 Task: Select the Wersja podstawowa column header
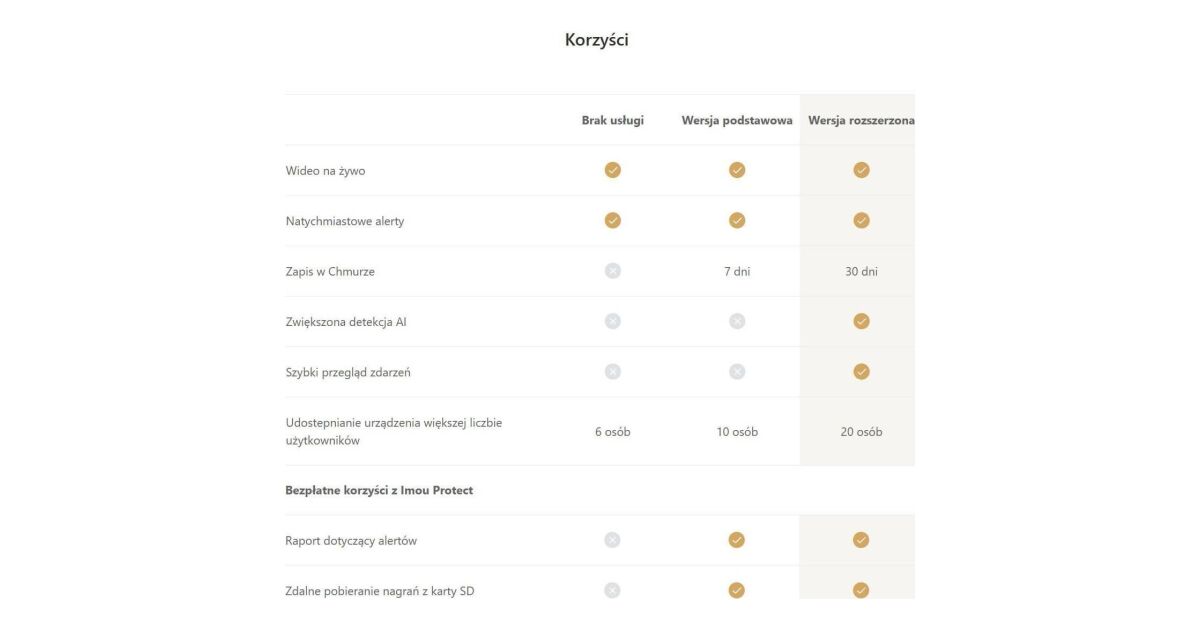coord(737,120)
